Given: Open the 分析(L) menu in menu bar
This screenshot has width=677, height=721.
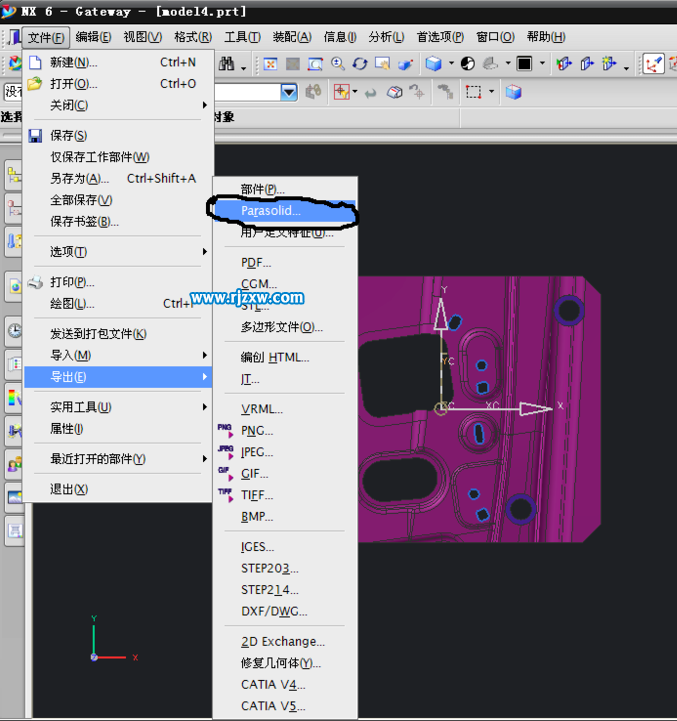Looking at the screenshot, I should point(386,37).
